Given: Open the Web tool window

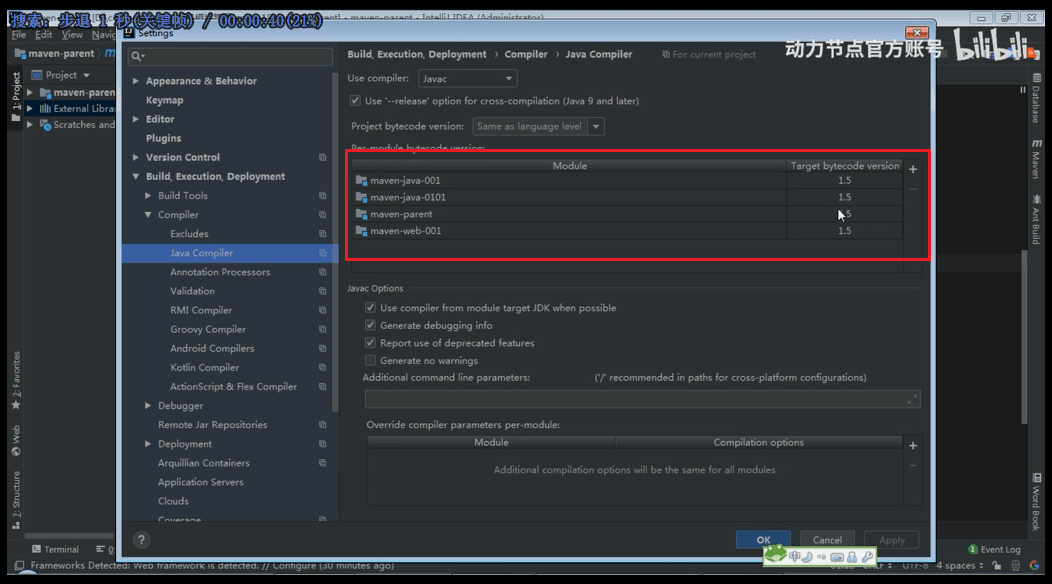Looking at the screenshot, I should [16, 440].
